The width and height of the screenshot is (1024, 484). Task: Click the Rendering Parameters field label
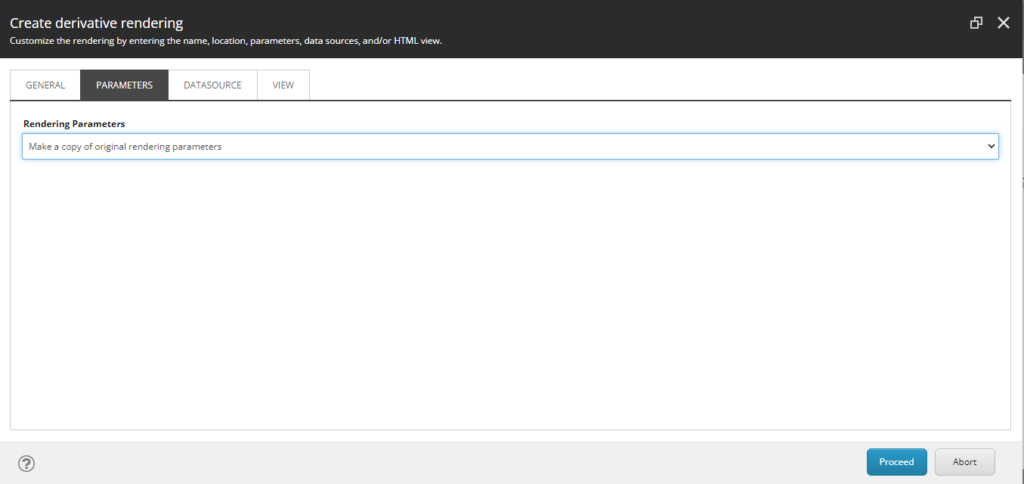[74, 123]
